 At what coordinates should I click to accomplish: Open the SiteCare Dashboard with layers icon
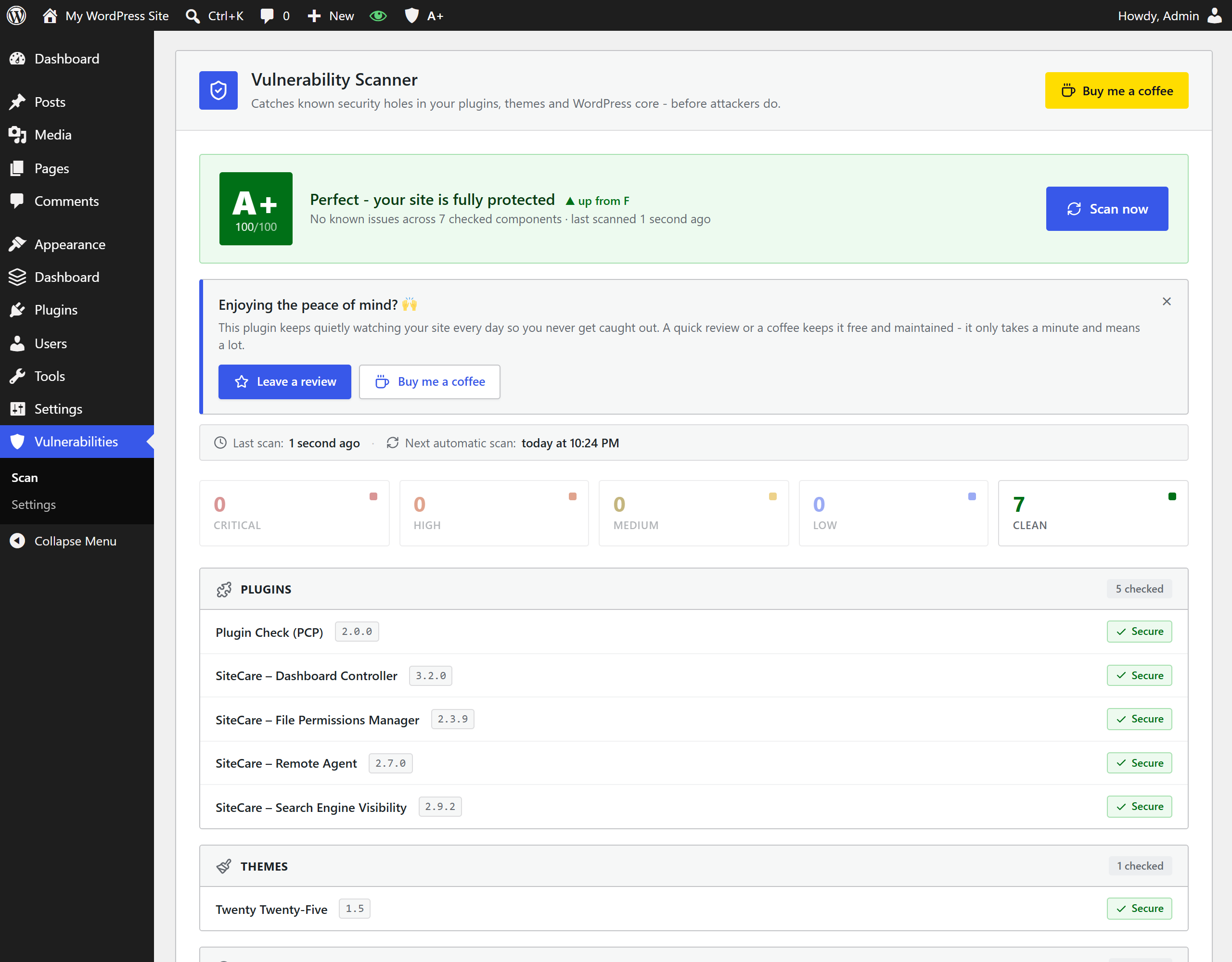tap(77, 277)
